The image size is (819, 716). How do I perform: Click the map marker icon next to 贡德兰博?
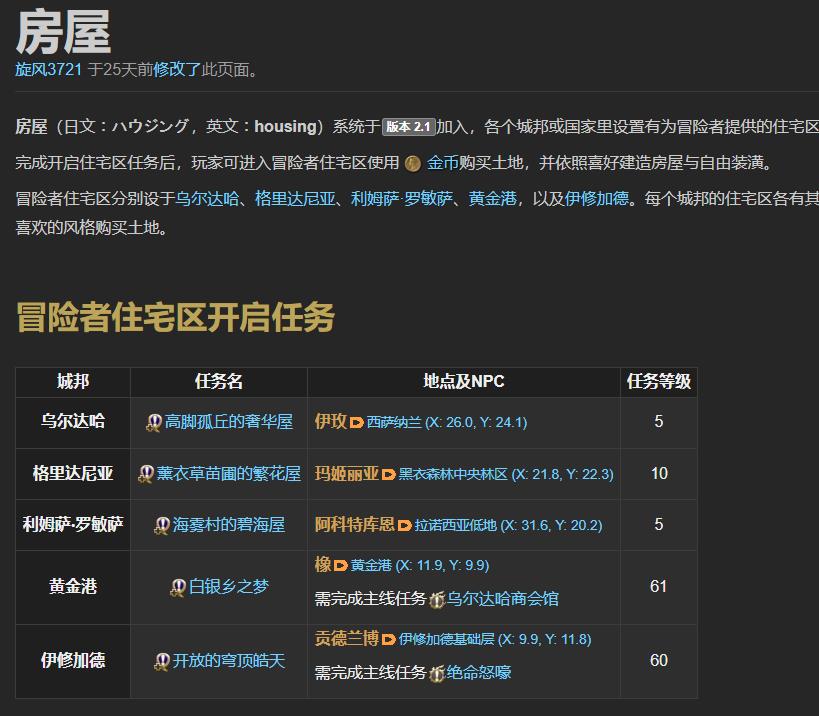(392, 640)
